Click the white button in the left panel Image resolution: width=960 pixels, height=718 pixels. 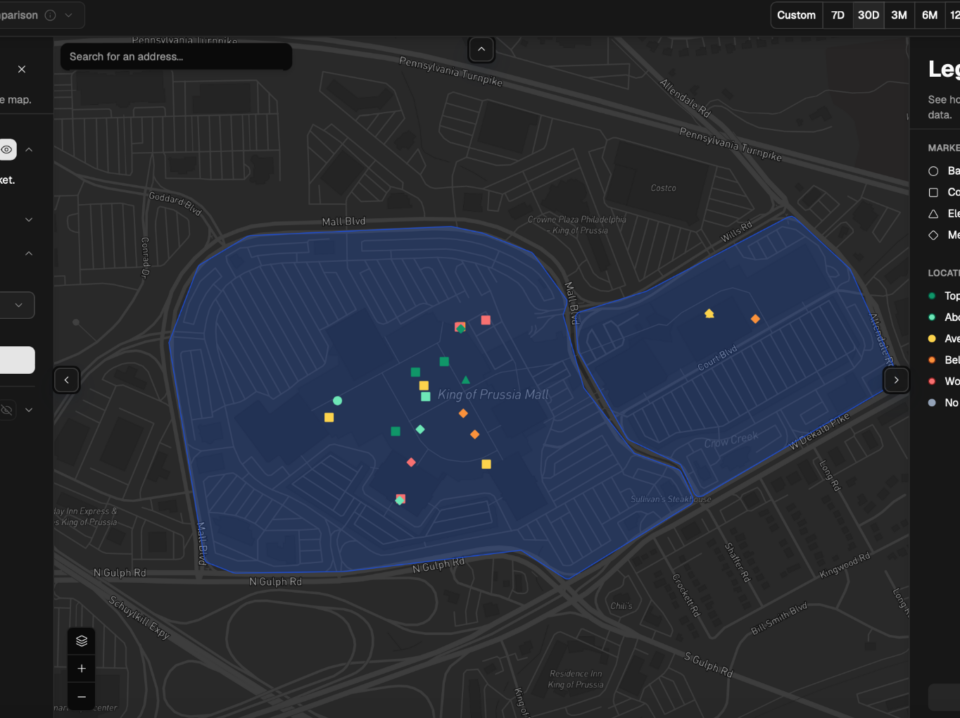17,360
